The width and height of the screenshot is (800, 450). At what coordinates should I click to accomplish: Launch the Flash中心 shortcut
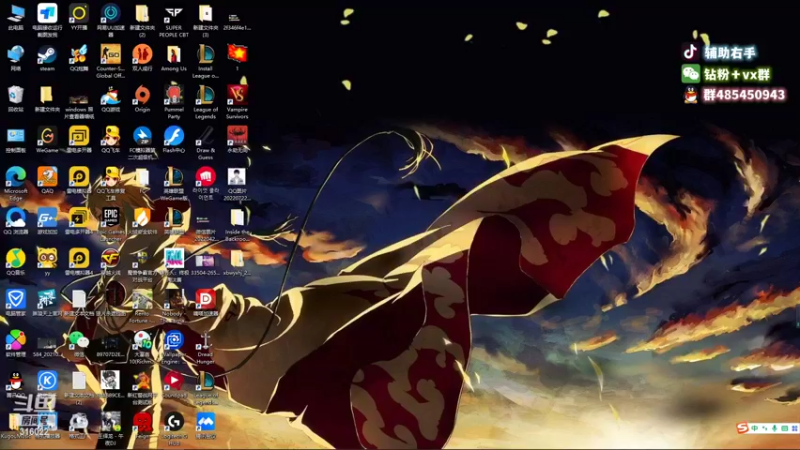pos(173,140)
